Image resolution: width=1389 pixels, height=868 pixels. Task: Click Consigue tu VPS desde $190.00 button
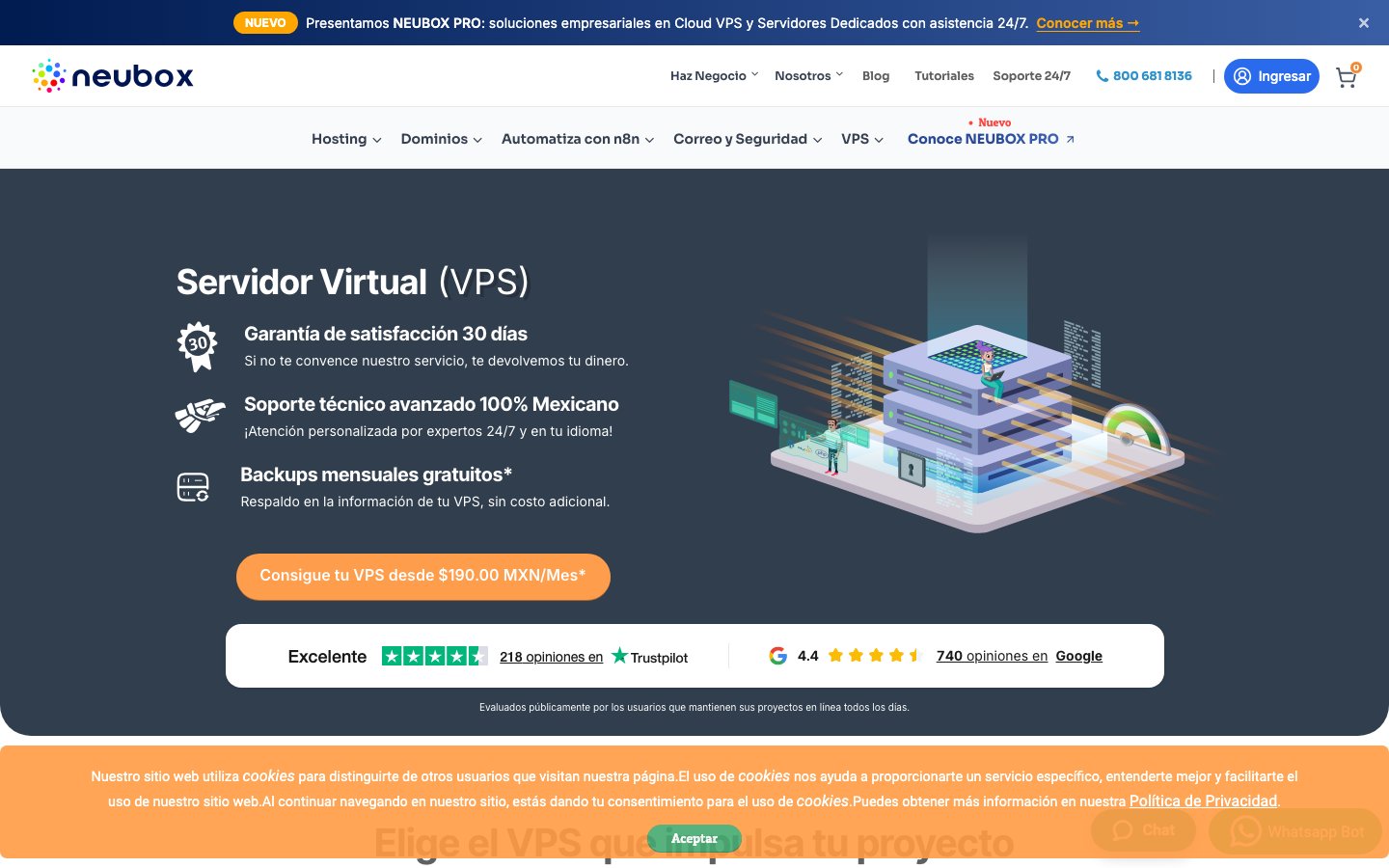(423, 576)
